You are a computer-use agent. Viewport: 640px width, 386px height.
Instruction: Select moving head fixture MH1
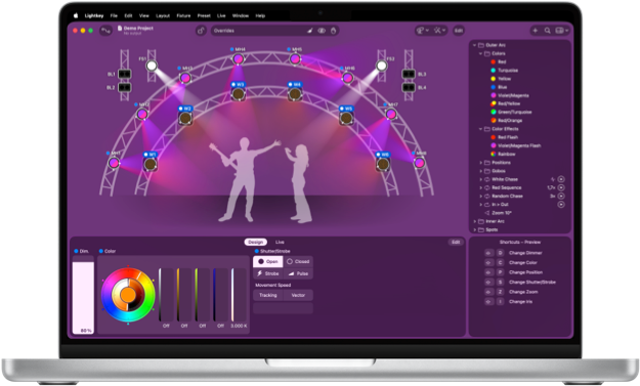(114, 163)
